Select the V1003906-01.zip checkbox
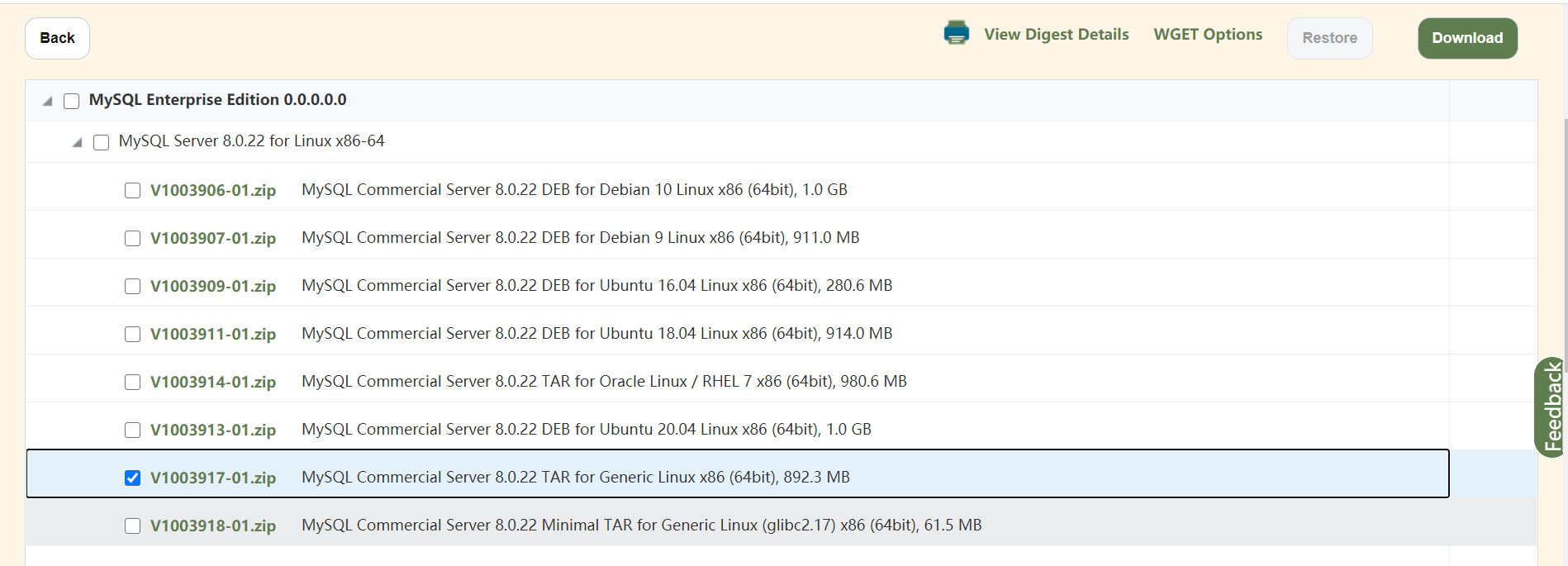 pos(132,191)
